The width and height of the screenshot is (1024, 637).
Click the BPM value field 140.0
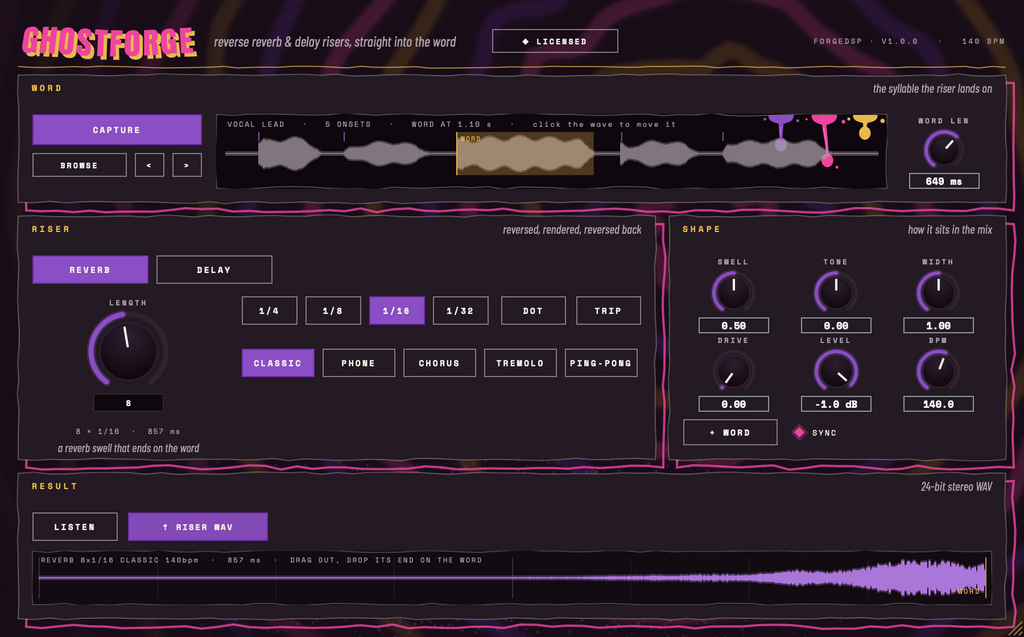938,404
